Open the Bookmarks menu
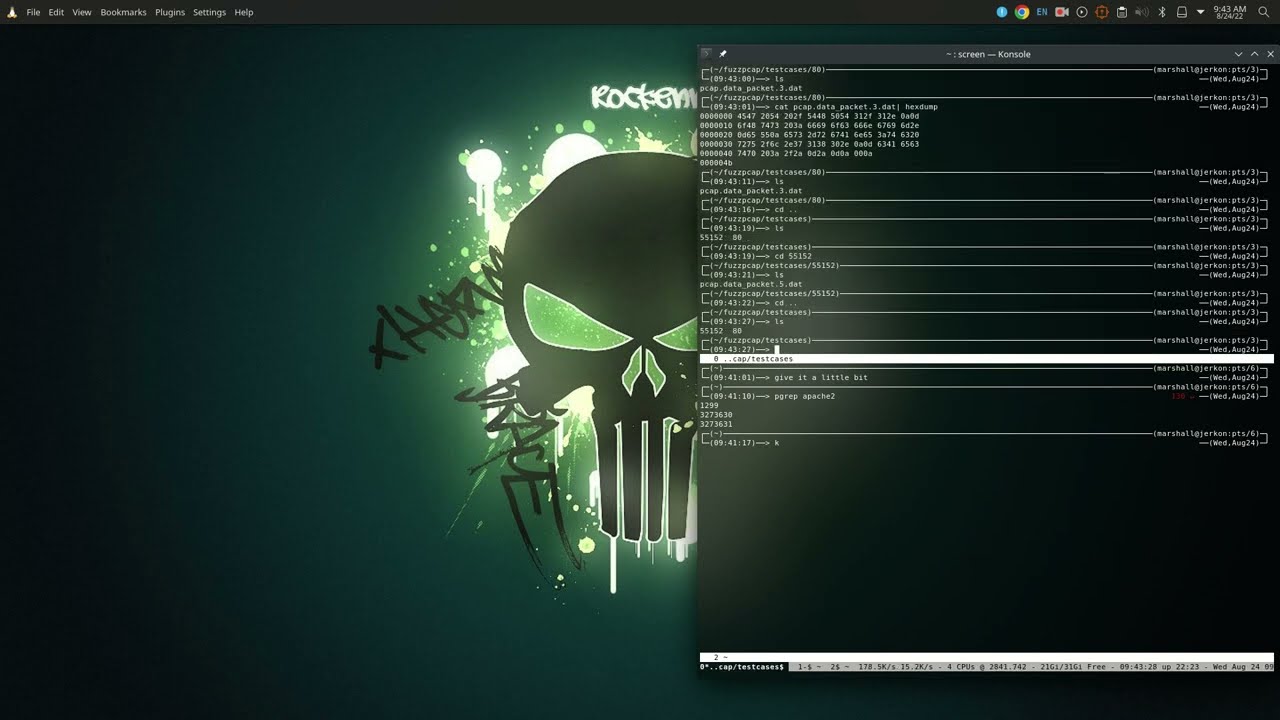The height and width of the screenshot is (720, 1280). [123, 12]
